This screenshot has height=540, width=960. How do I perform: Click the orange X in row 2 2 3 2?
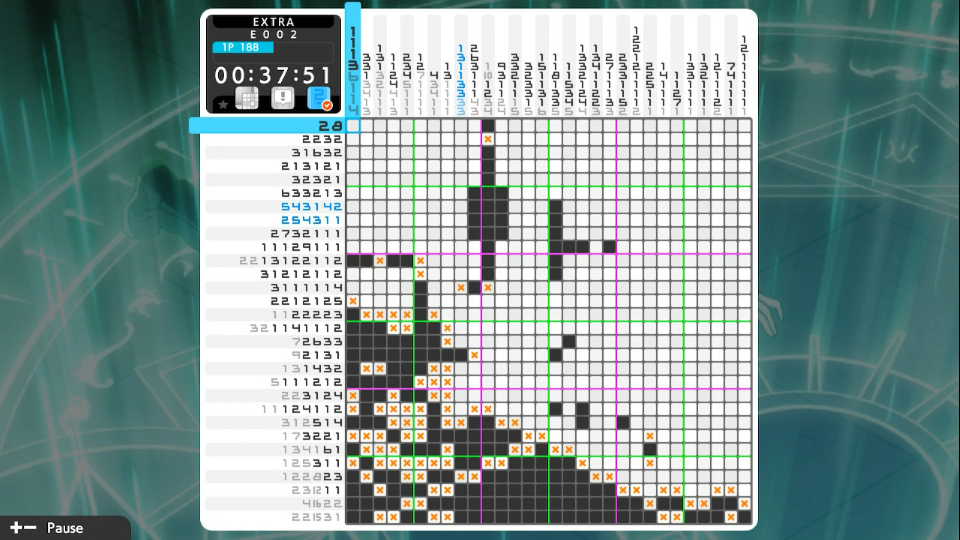[488, 139]
